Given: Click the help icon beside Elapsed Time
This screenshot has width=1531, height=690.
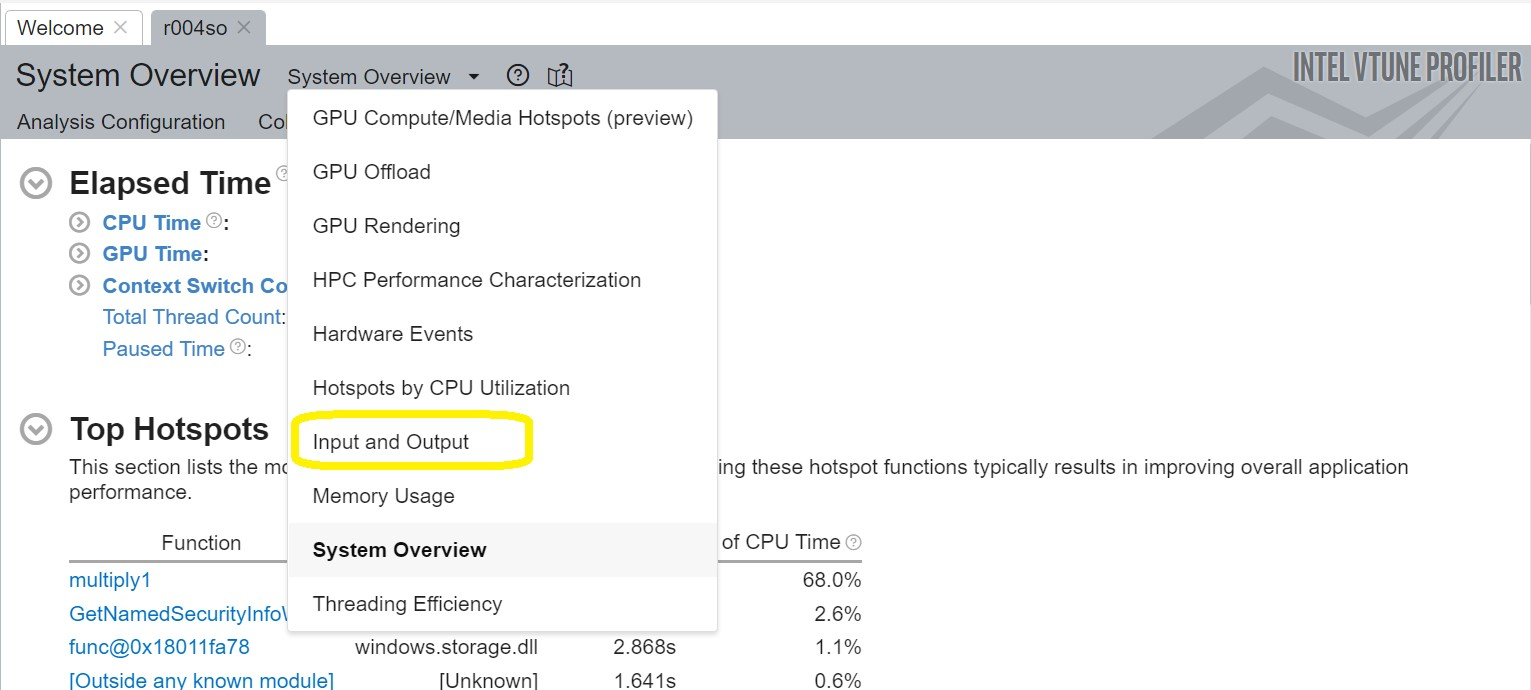Looking at the screenshot, I should [x=283, y=173].
